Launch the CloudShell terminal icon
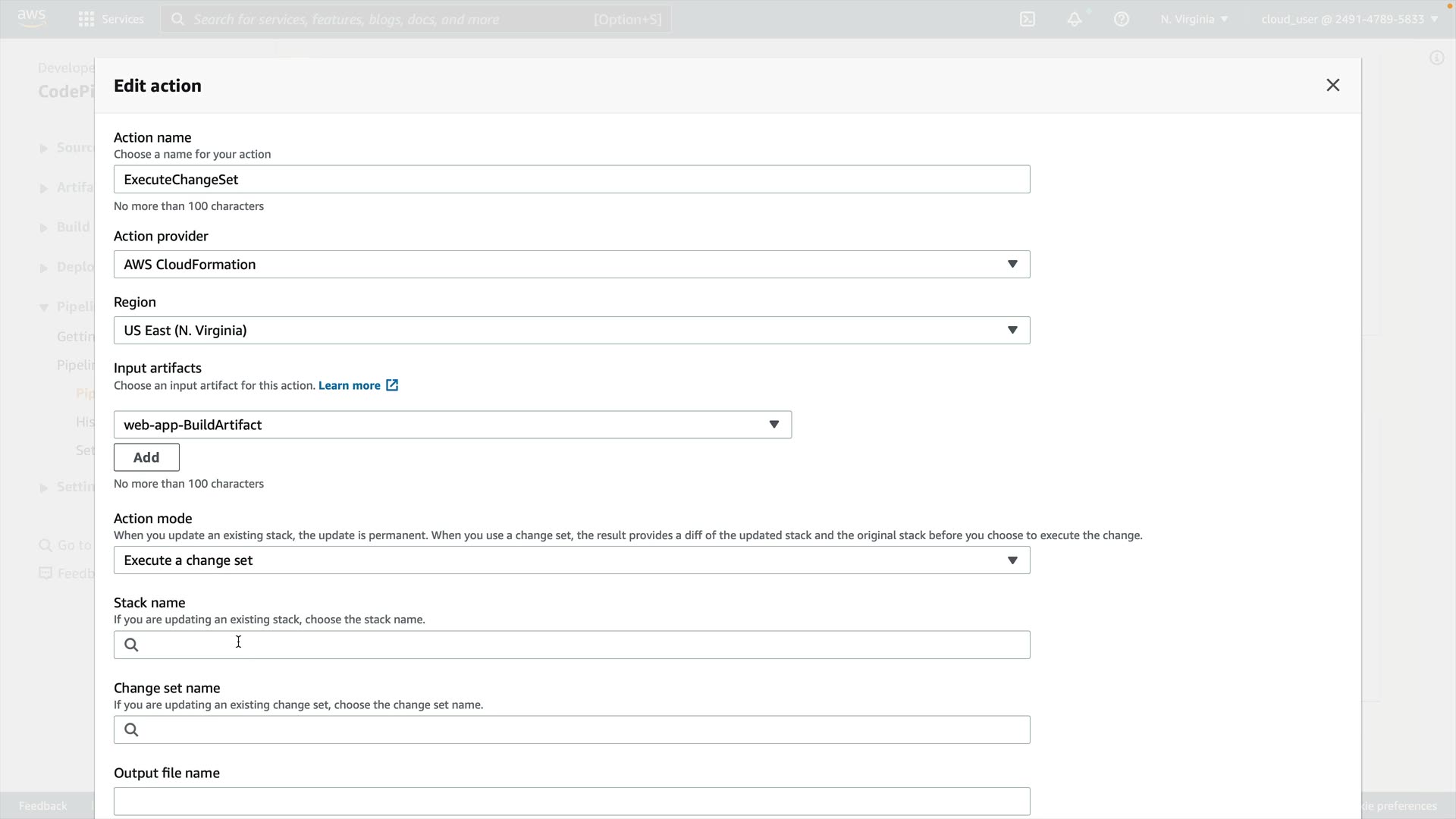1456x819 pixels. point(1028,19)
